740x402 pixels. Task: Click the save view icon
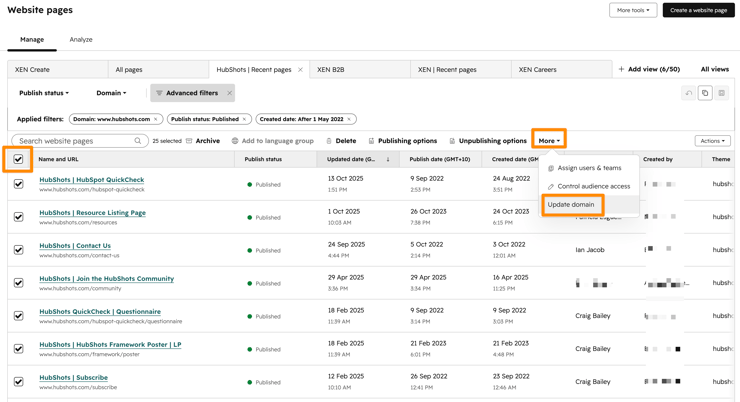722,93
